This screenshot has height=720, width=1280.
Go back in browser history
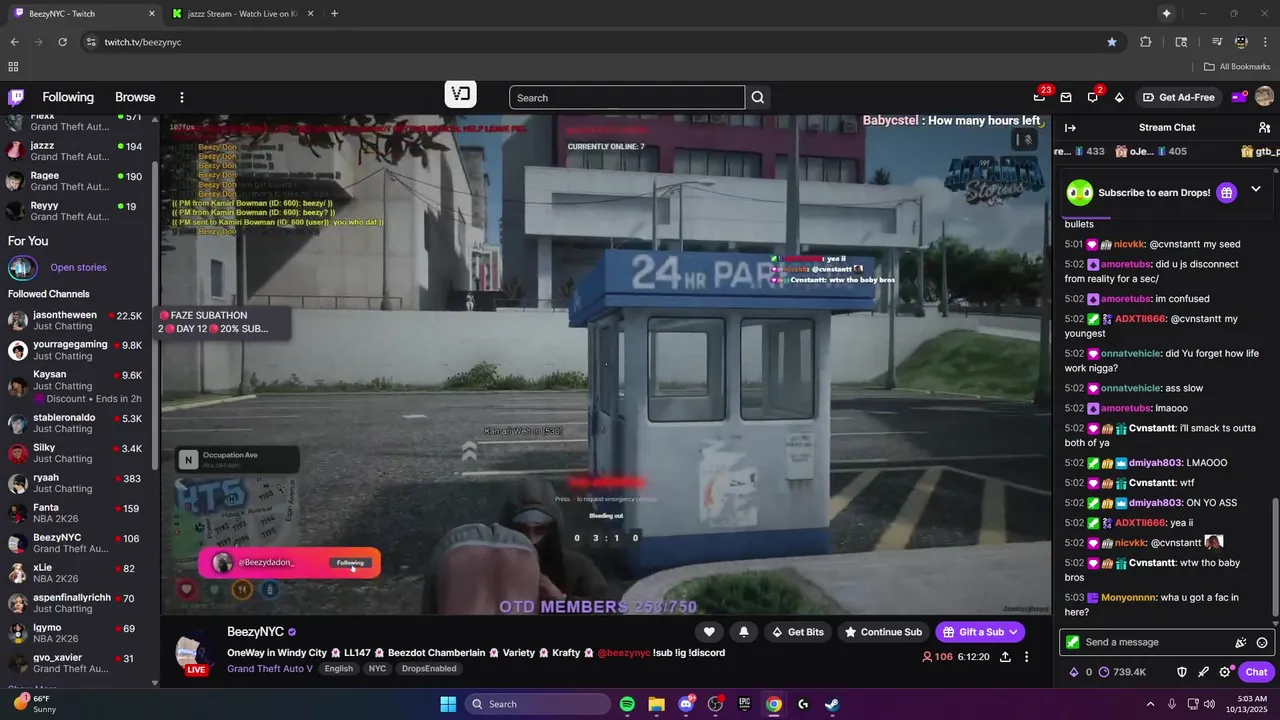click(14, 42)
